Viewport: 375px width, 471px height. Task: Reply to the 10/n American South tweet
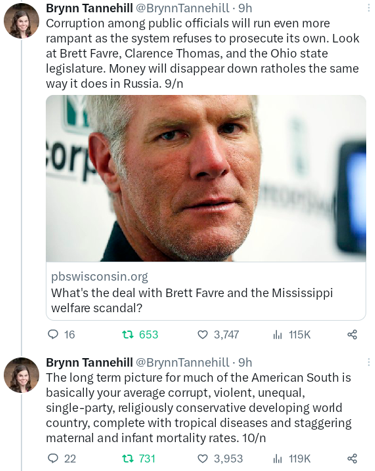pos(53,458)
